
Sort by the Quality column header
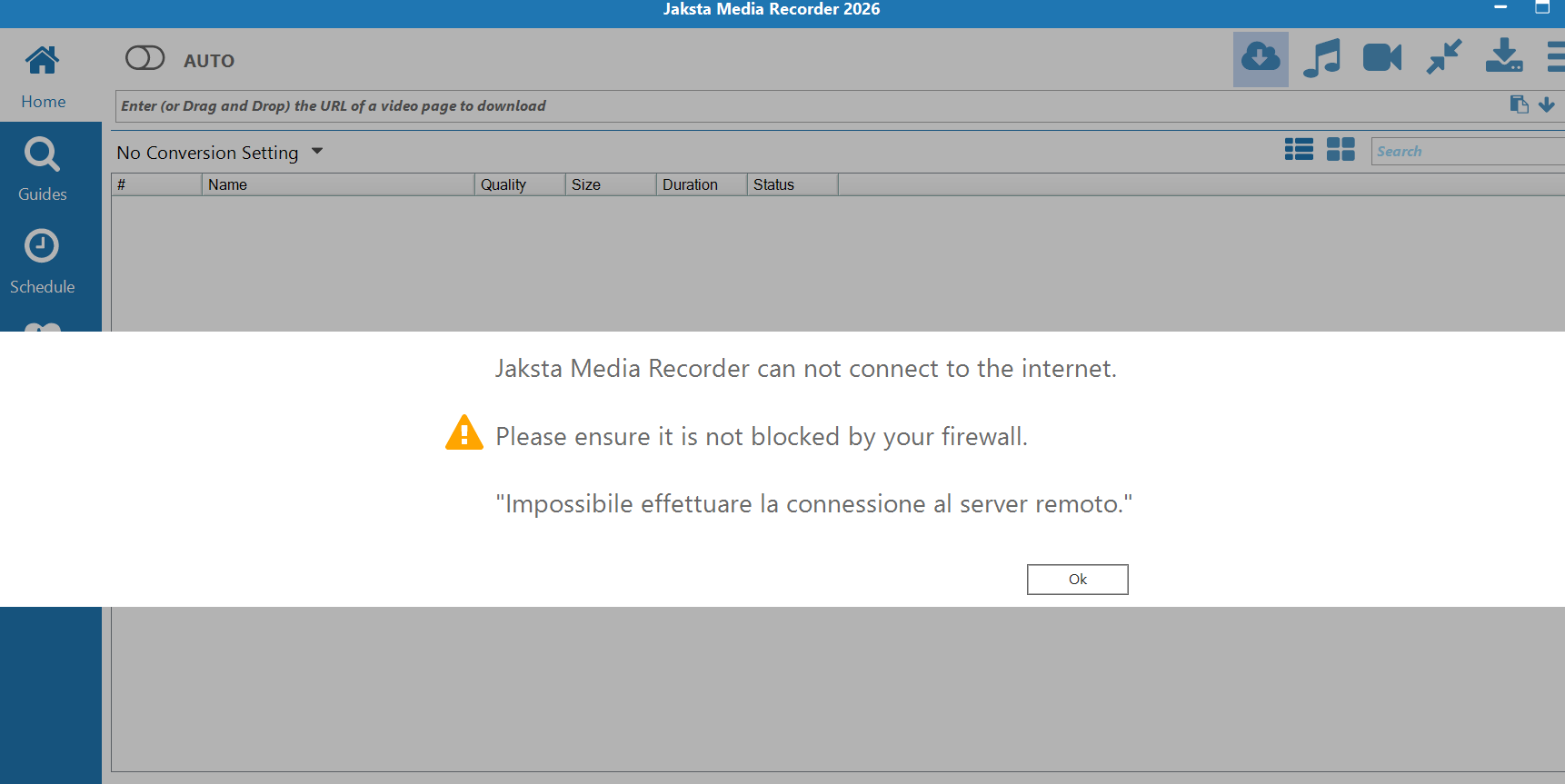point(520,184)
